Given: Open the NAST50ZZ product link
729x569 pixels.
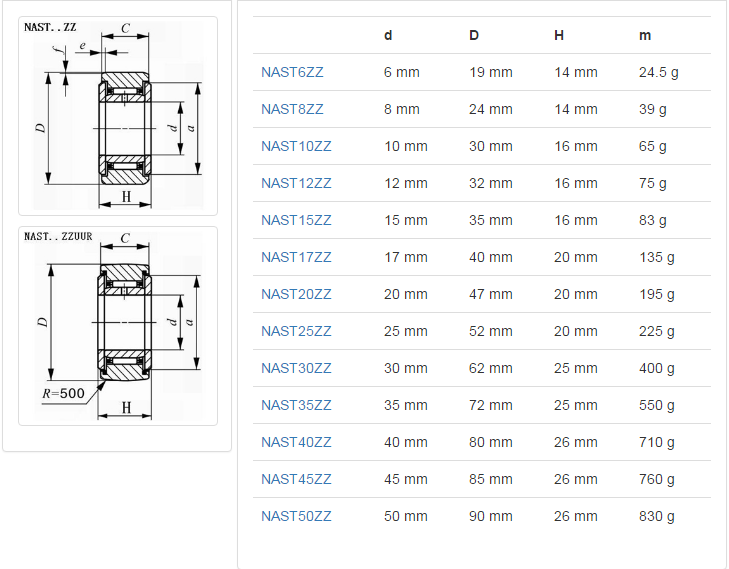Looking at the screenshot, I should [296, 516].
